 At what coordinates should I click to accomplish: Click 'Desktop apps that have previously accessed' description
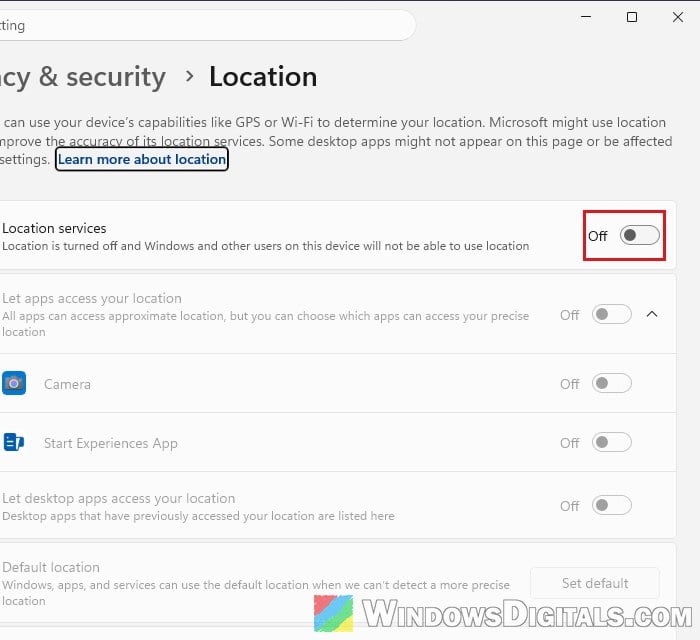click(x=198, y=516)
